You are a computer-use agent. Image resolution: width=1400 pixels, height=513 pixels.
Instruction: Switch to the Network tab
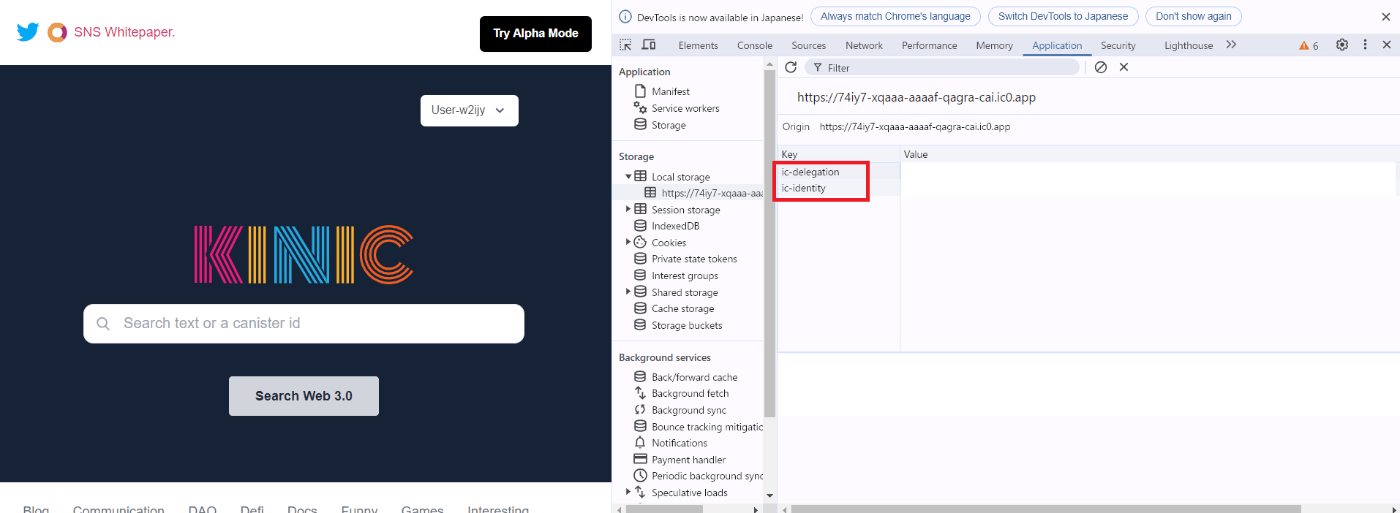(864, 46)
